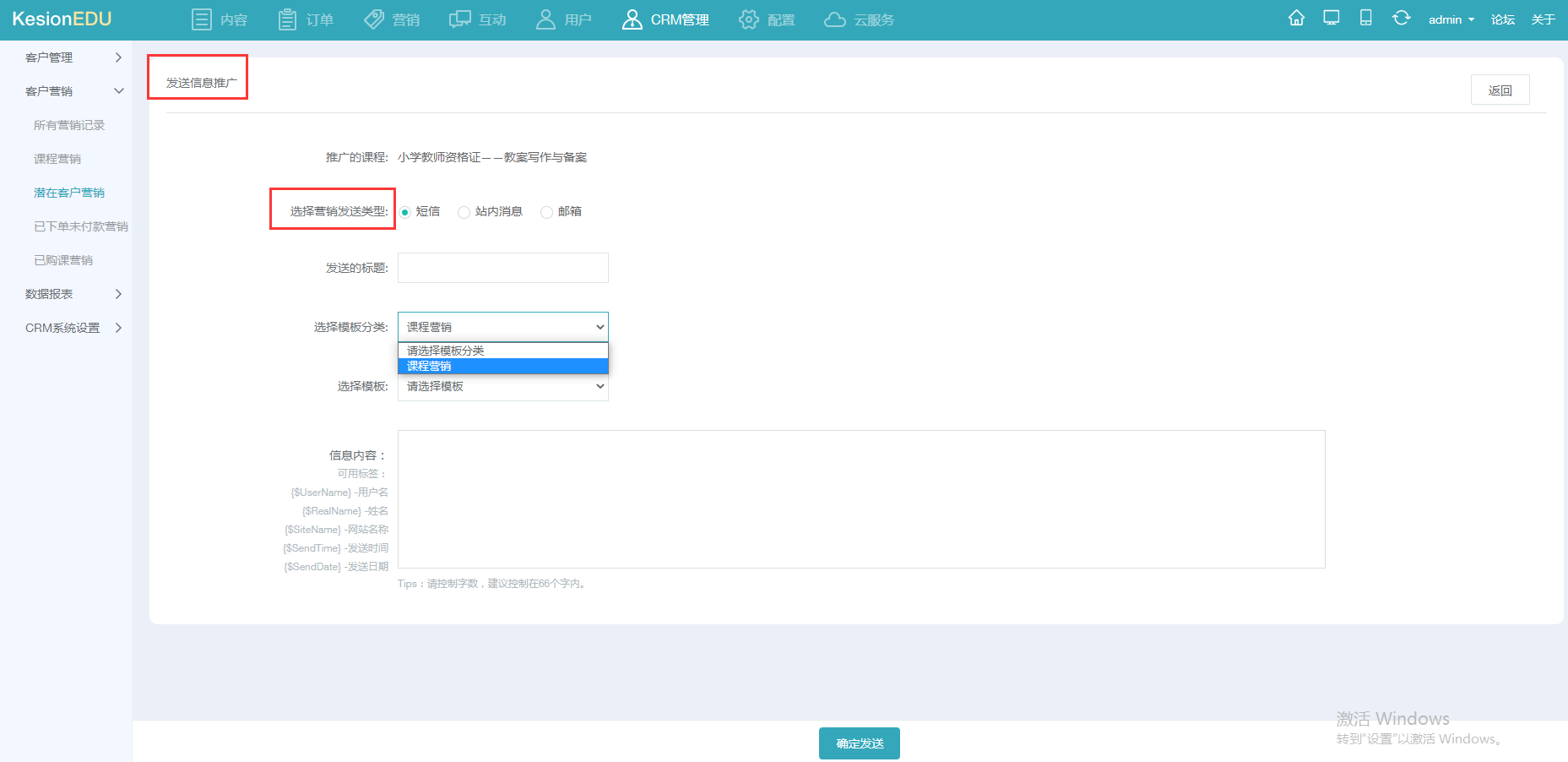Expand the 客户管理 sidebar section
The image size is (1568, 762).
coord(73,57)
